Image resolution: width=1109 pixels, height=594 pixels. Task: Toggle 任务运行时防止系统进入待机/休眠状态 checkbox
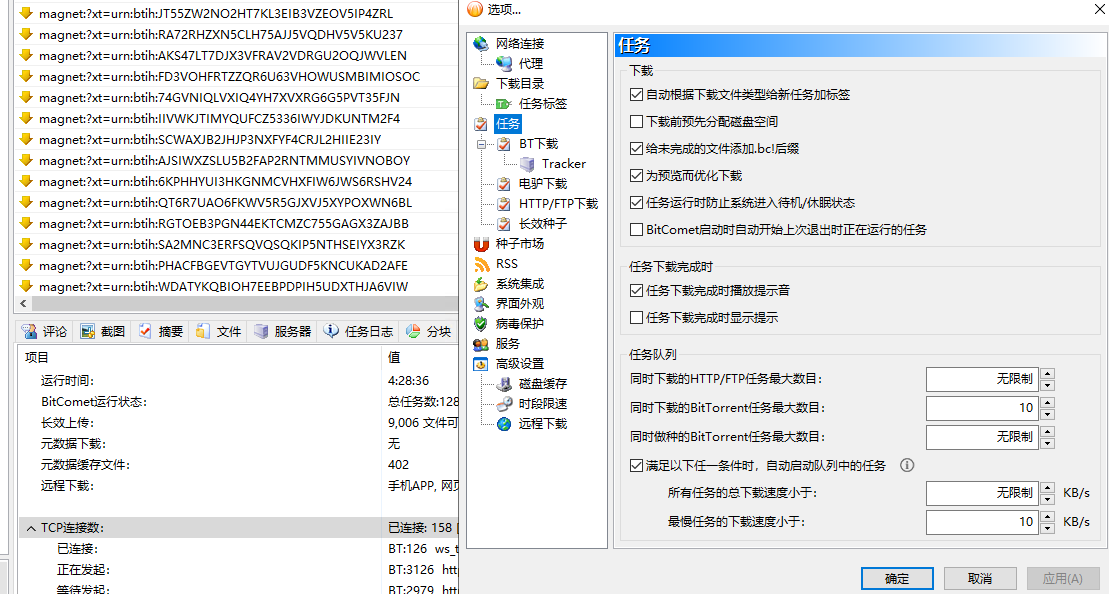coord(636,203)
